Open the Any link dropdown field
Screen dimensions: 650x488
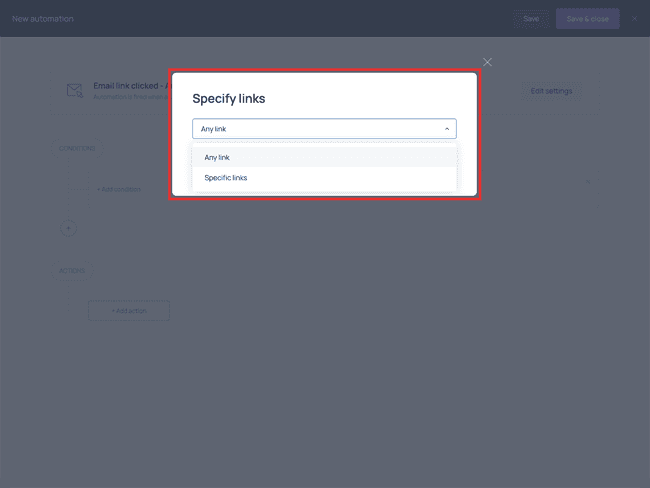click(324, 129)
